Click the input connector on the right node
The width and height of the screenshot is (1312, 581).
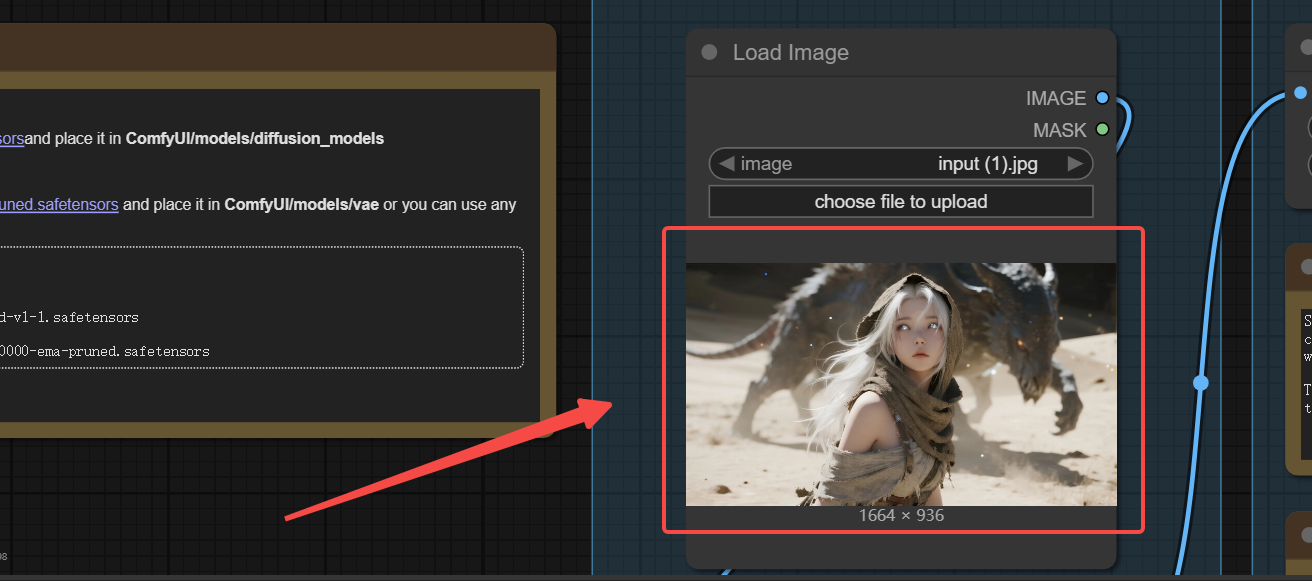tap(1299, 92)
